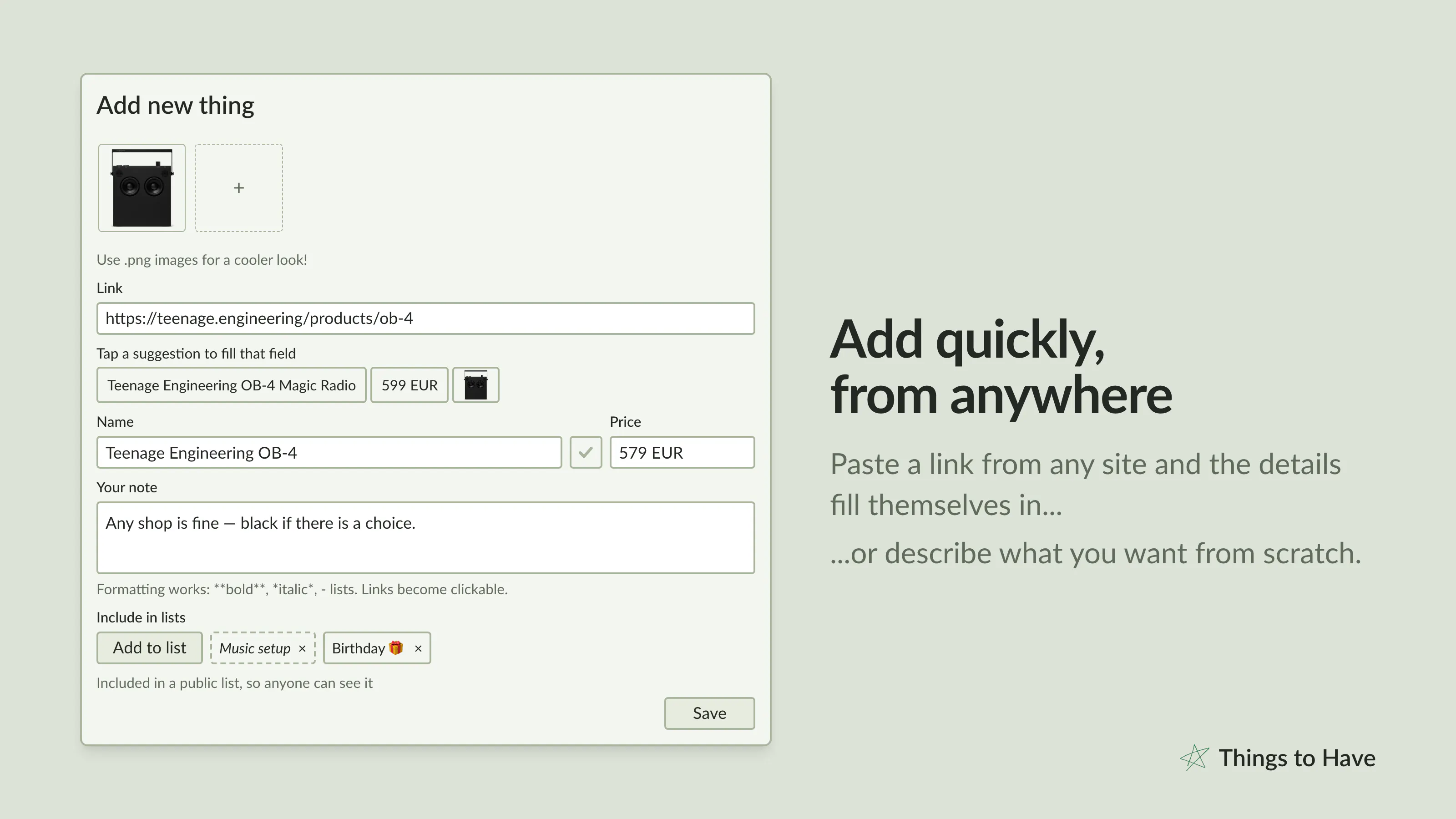1456x819 pixels.
Task: Remove the Birthday list tag
Action: 418,648
